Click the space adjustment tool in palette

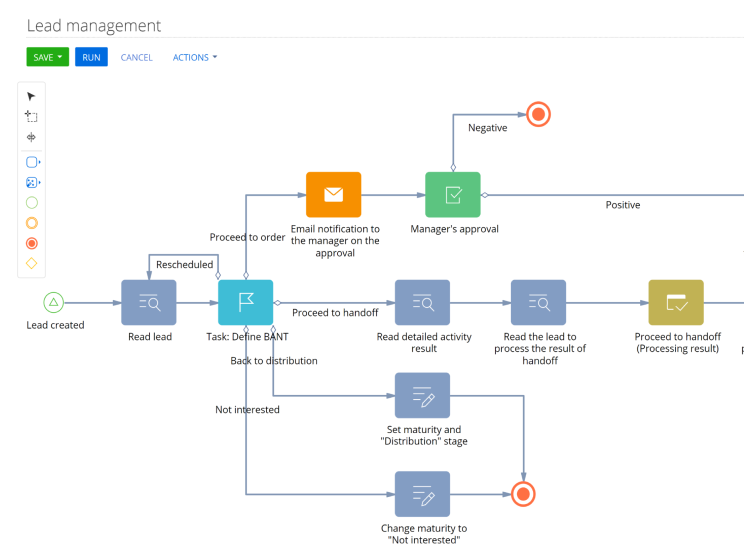pos(31,138)
